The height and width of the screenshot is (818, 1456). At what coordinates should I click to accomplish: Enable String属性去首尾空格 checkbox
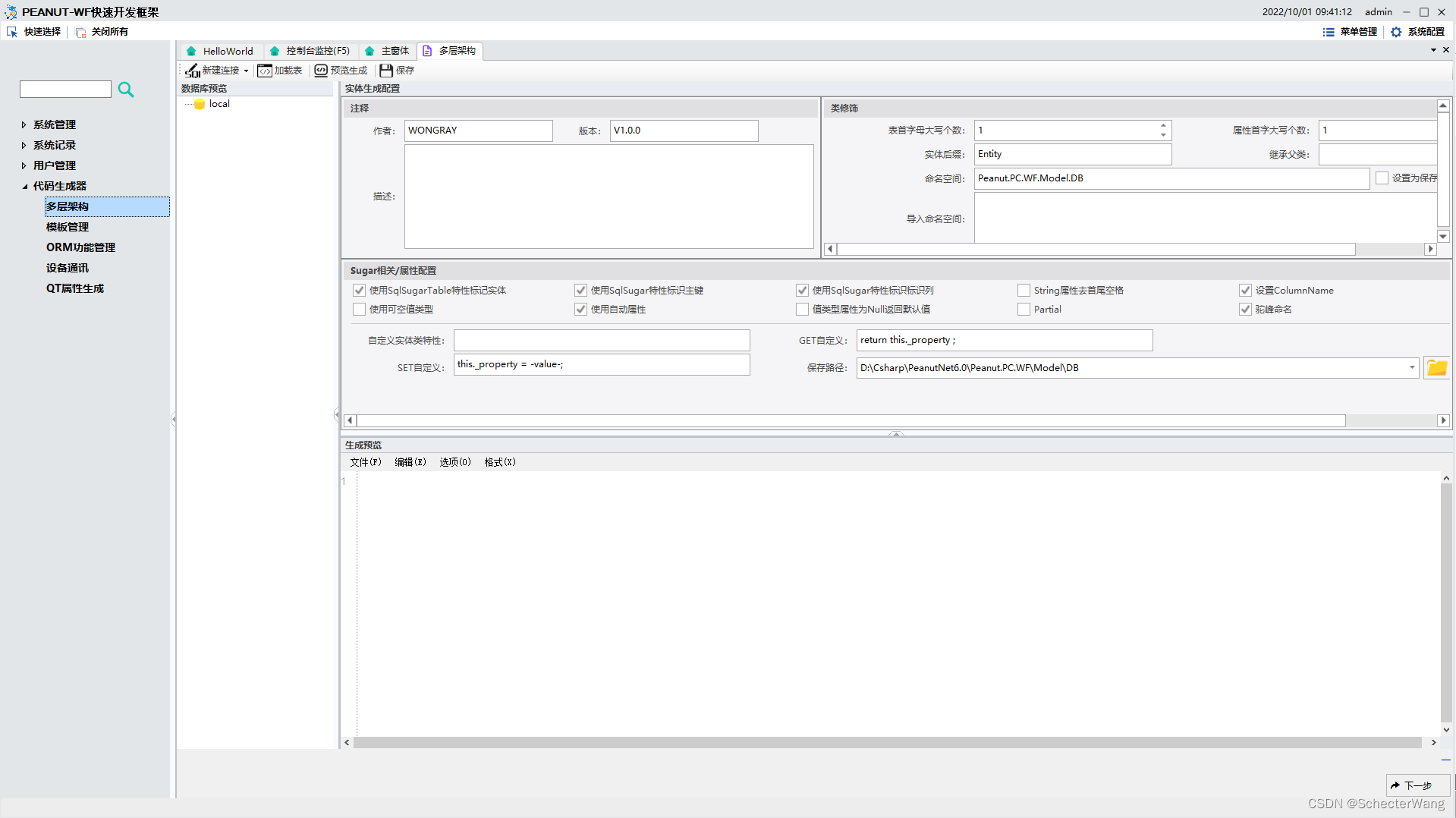pos(1024,291)
